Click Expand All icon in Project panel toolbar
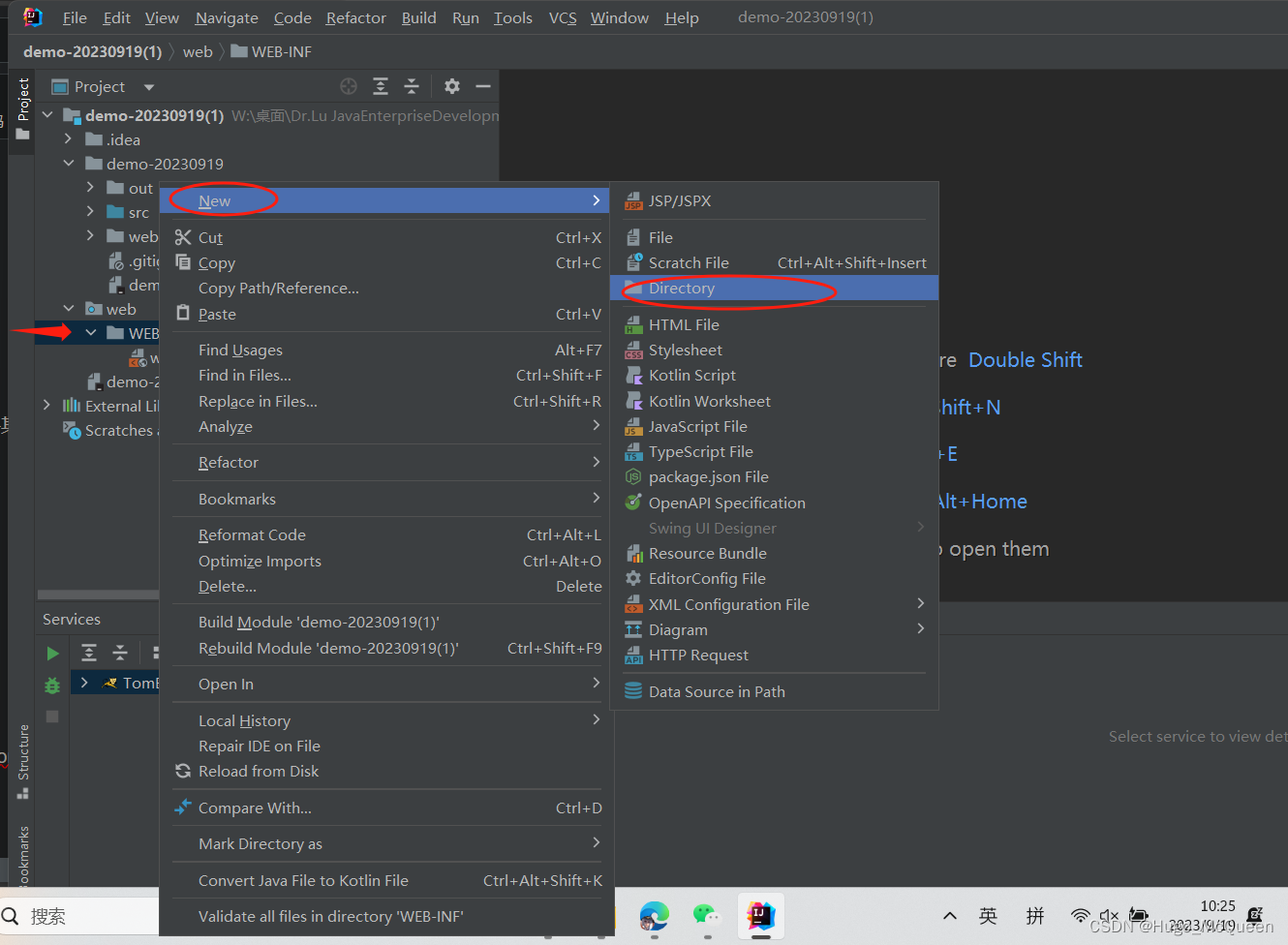The image size is (1288, 945). coord(381,86)
